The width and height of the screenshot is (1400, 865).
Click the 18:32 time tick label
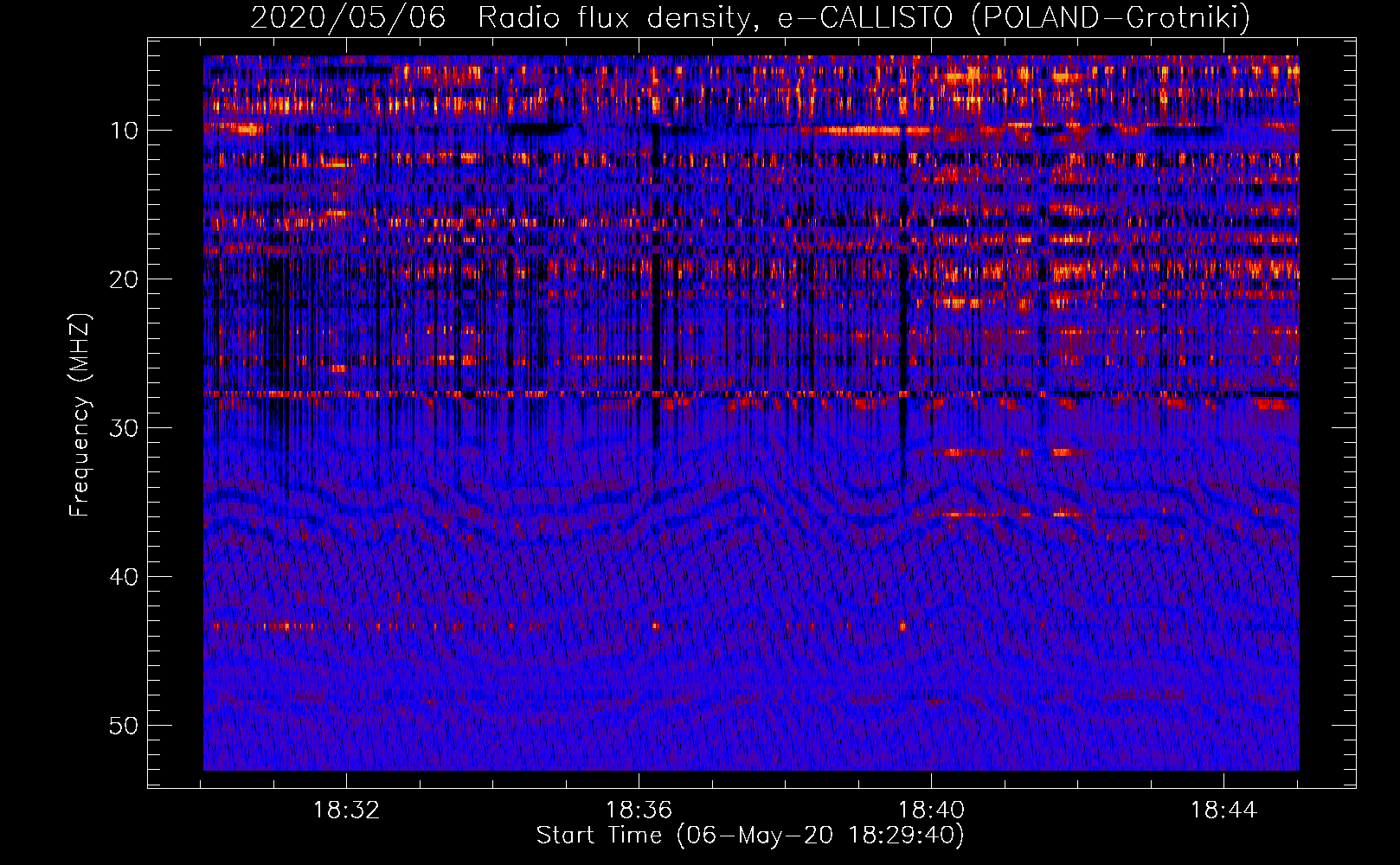click(x=346, y=811)
